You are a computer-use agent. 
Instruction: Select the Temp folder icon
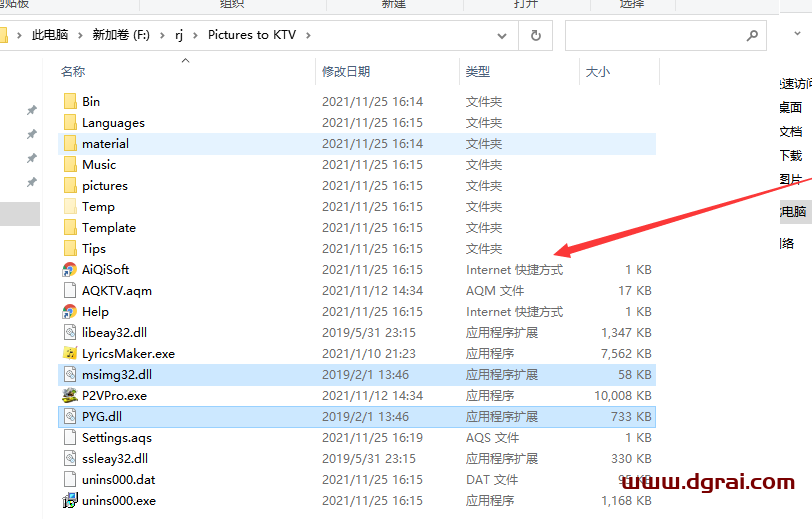click(70, 206)
